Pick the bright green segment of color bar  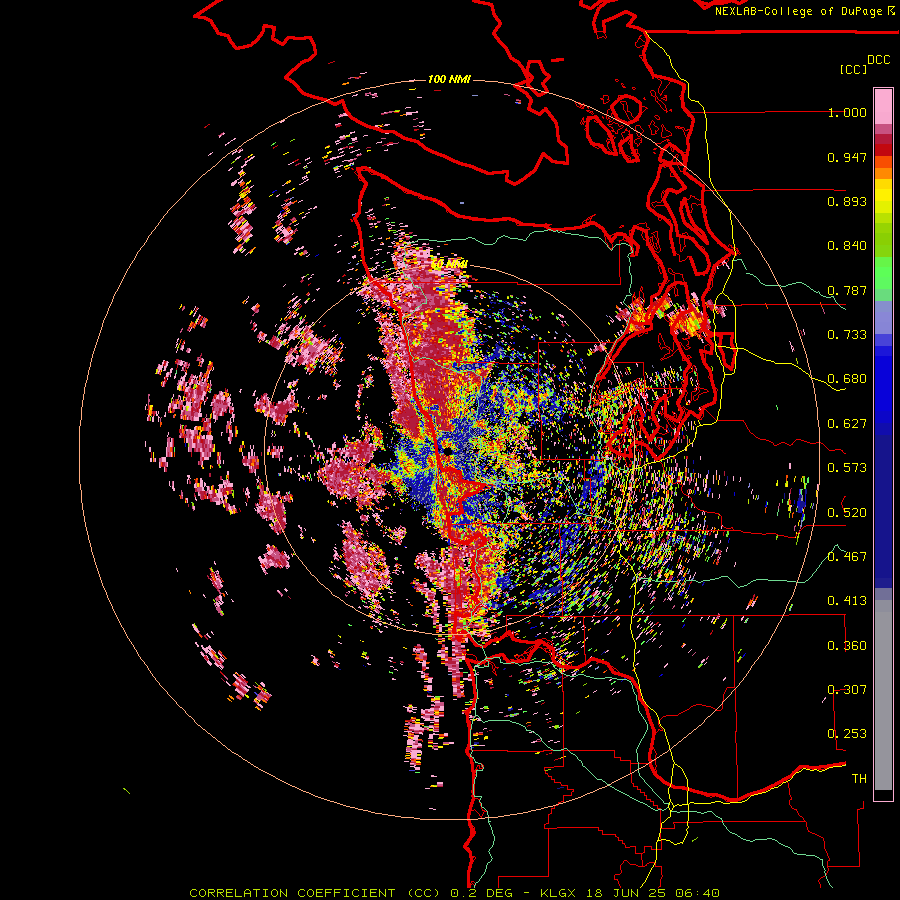coord(883,273)
